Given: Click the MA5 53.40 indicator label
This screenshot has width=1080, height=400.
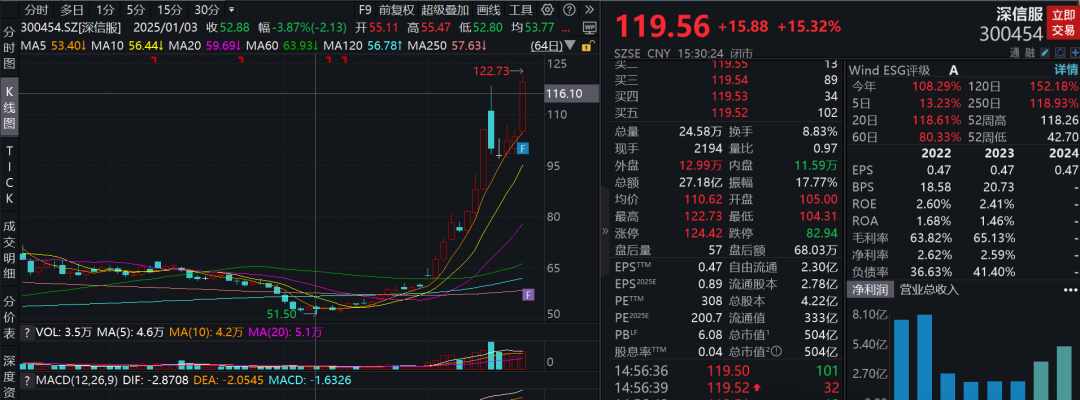Looking at the screenshot, I should [53, 46].
